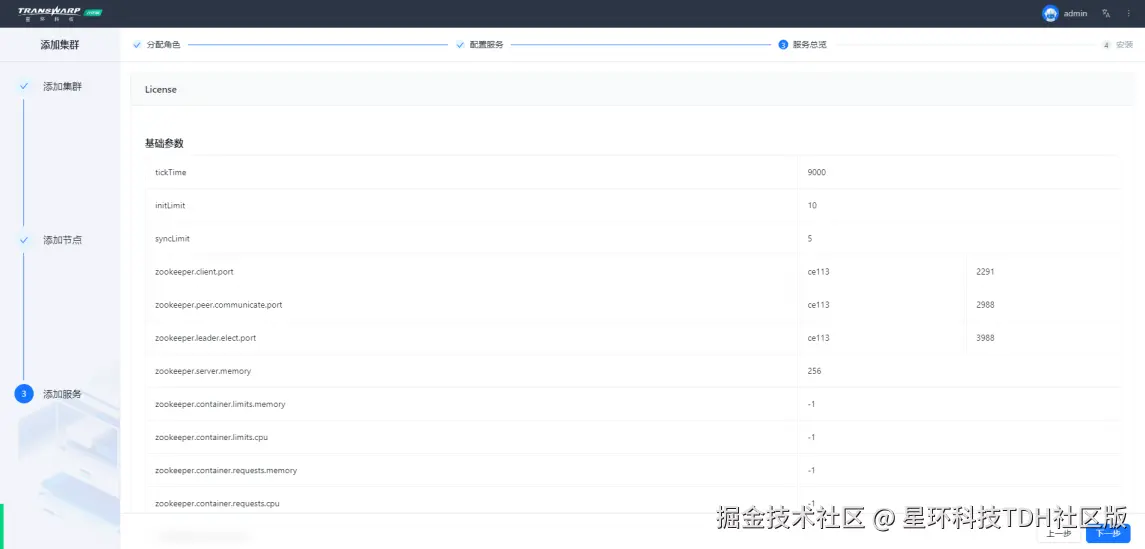1145x549 pixels.
Task: Click the zookeeper.server.memory value 256
Action: coord(814,371)
